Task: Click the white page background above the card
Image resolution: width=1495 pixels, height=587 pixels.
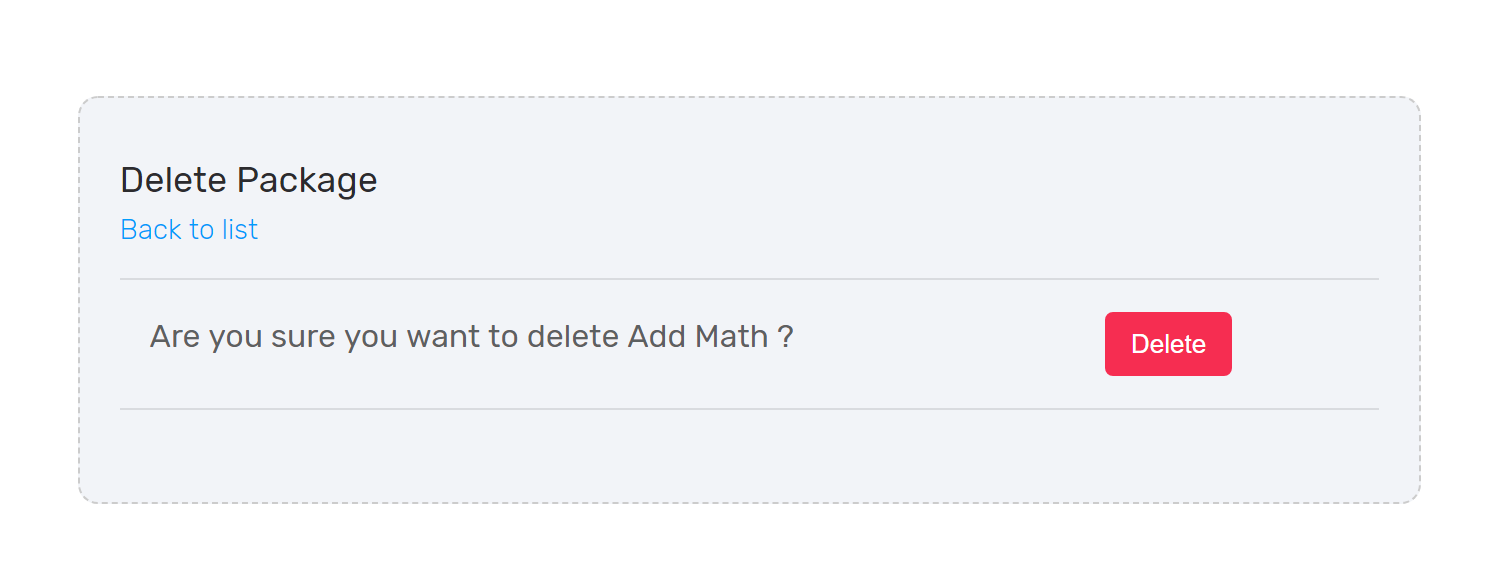Action: pyautogui.click(x=747, y=47)
